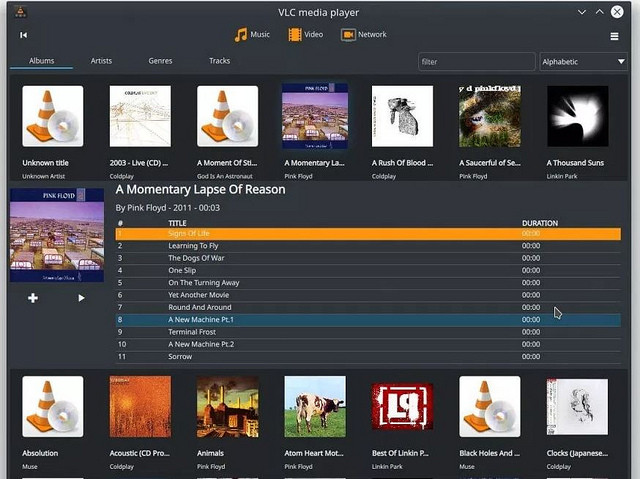Open the Music section
Screen dimensions: 640x479
click(252, 35)
